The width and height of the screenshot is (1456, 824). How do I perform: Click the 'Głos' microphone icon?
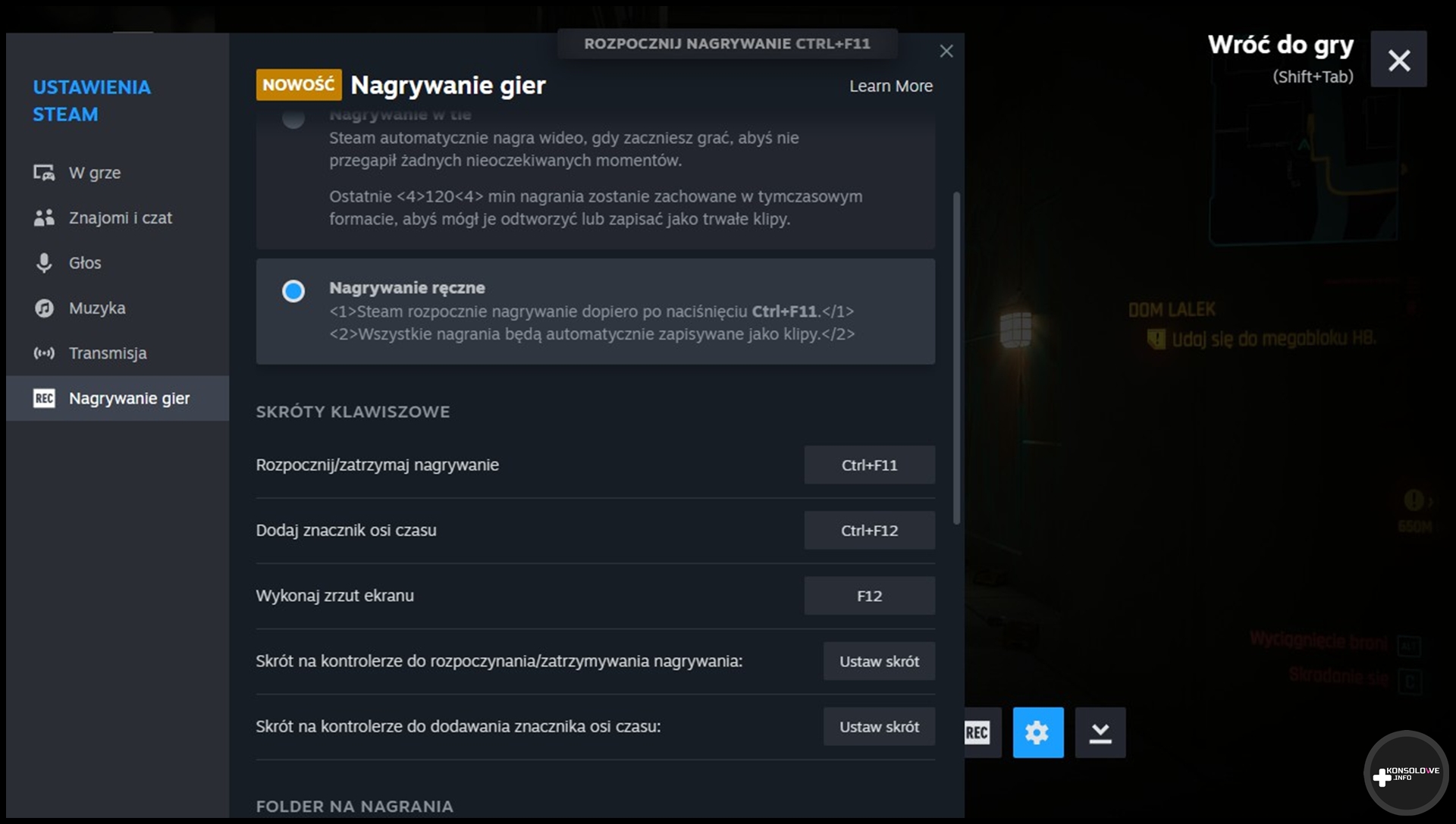[x=44, y=263]
